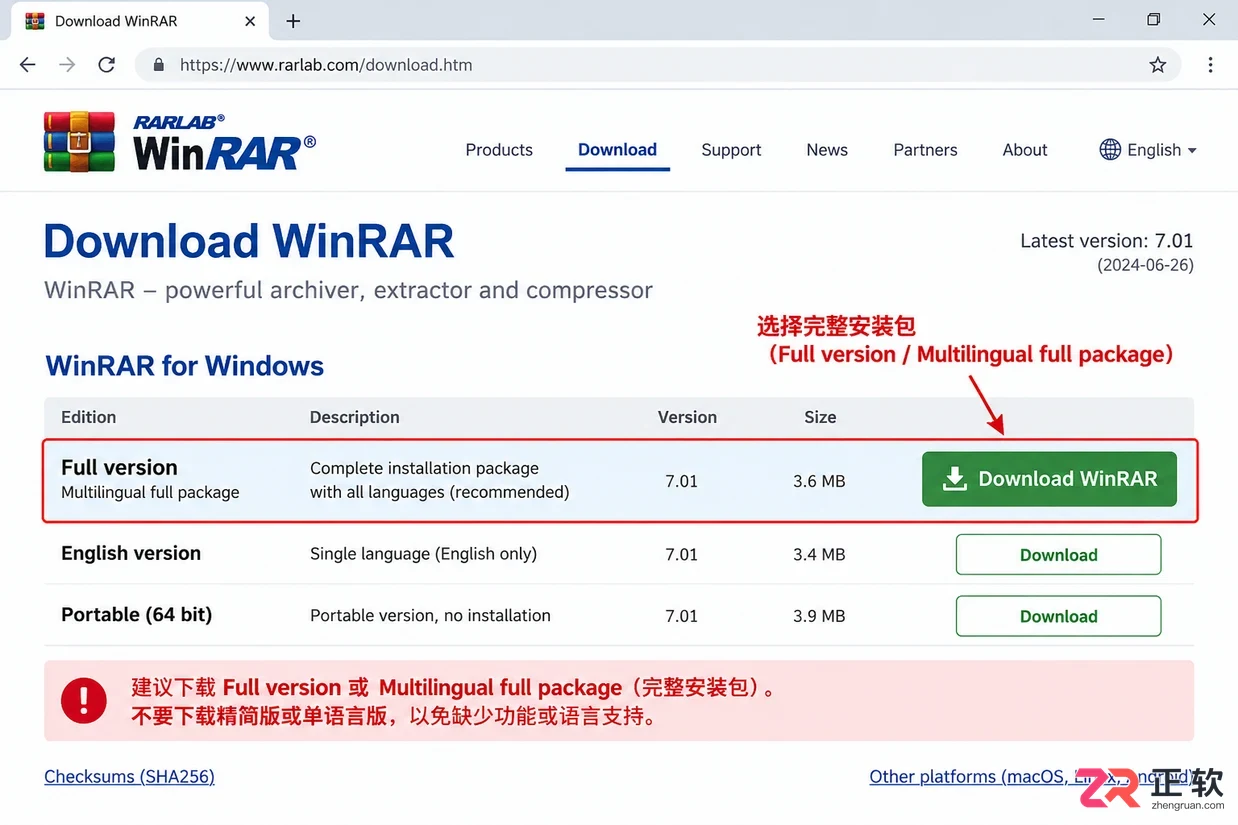1238x825 pixels.
Task: Click the red exclamation warning icon
Action: (x=84, y=700)
